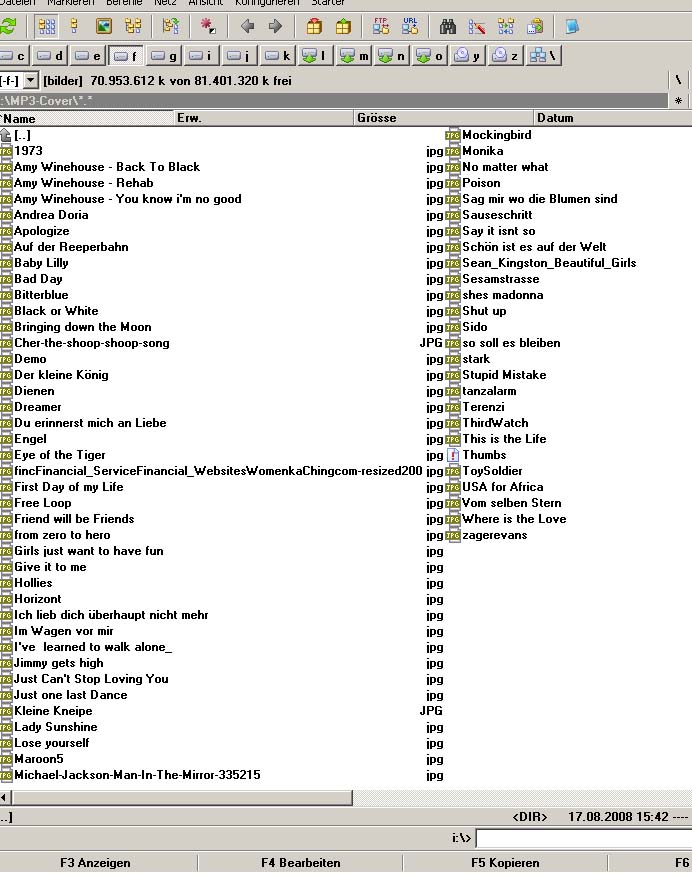This screenshot has height=873, width=692.
Task: Focus the command line input field
Action: pos(583,838)
